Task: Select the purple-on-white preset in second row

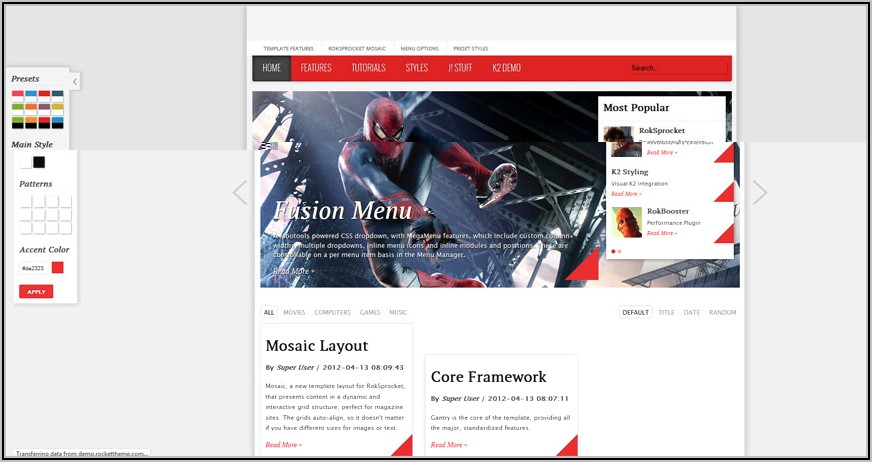Action: [x=44, y=109]
